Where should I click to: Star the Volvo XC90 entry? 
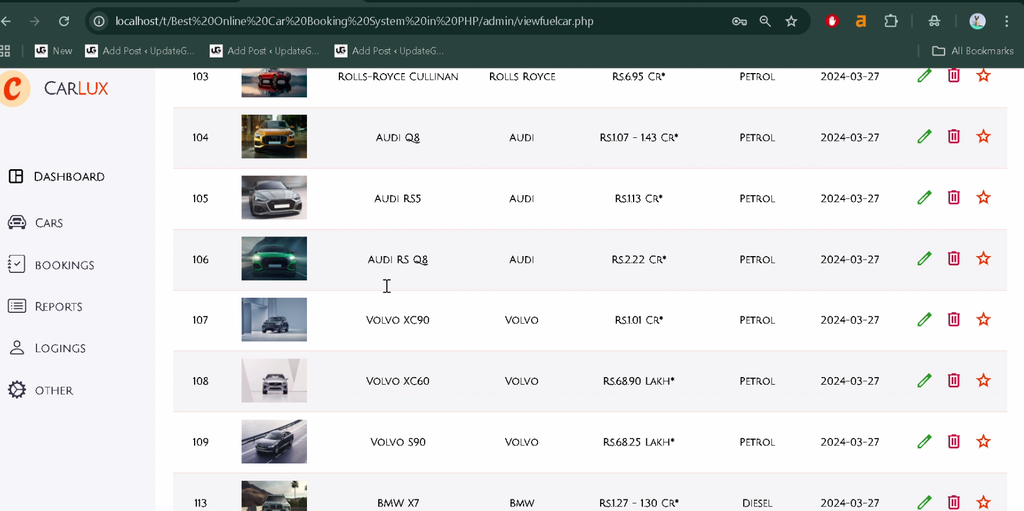983,319
